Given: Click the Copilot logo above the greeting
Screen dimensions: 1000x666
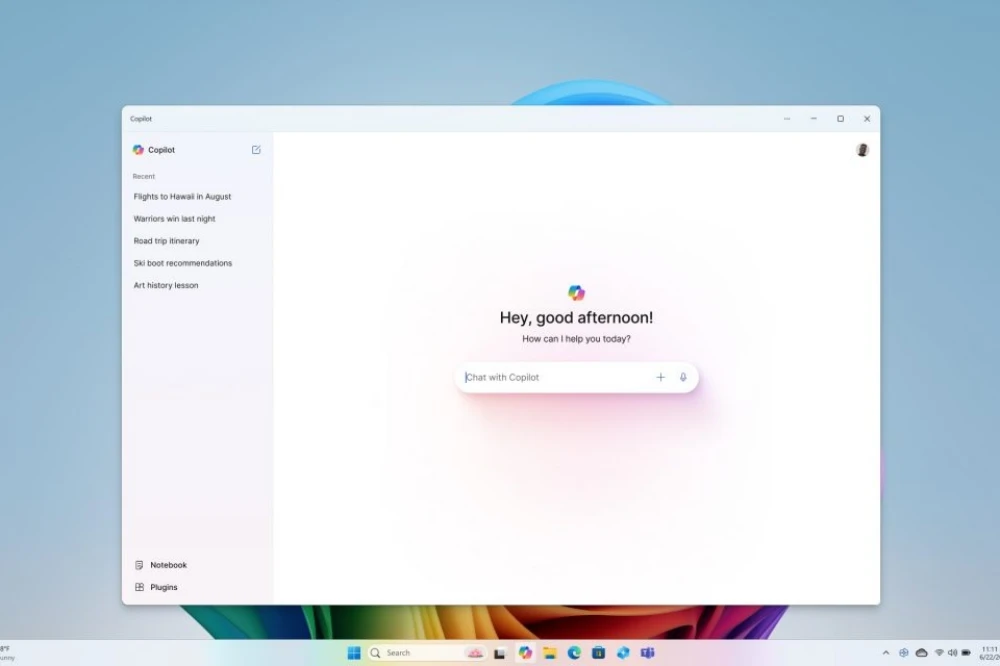Looking at the screenshot, I should click(x=577, y=293).
